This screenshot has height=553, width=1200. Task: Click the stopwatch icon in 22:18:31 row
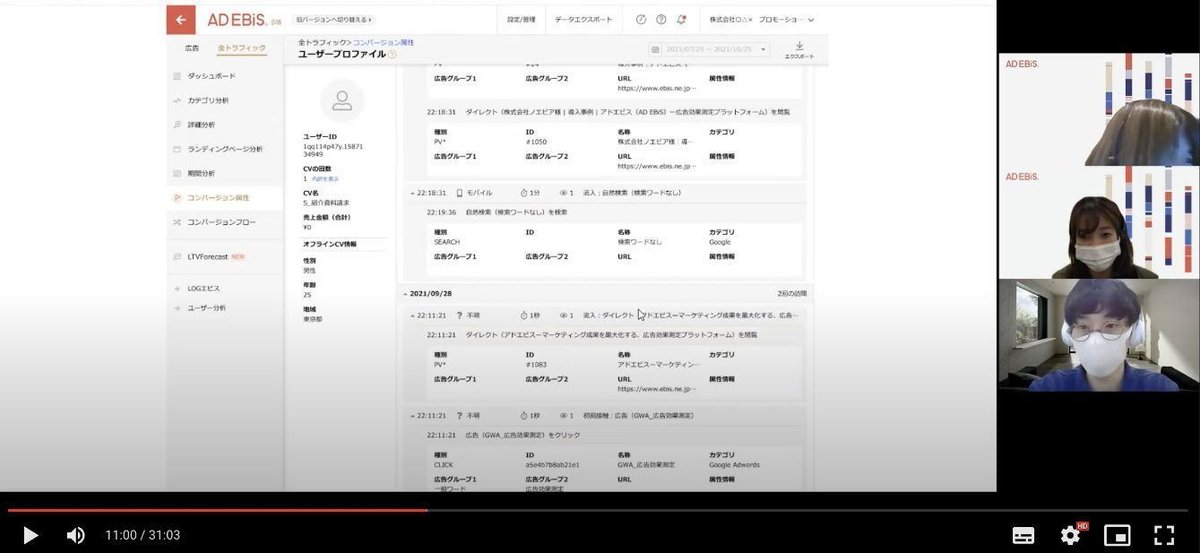[524, 192]
